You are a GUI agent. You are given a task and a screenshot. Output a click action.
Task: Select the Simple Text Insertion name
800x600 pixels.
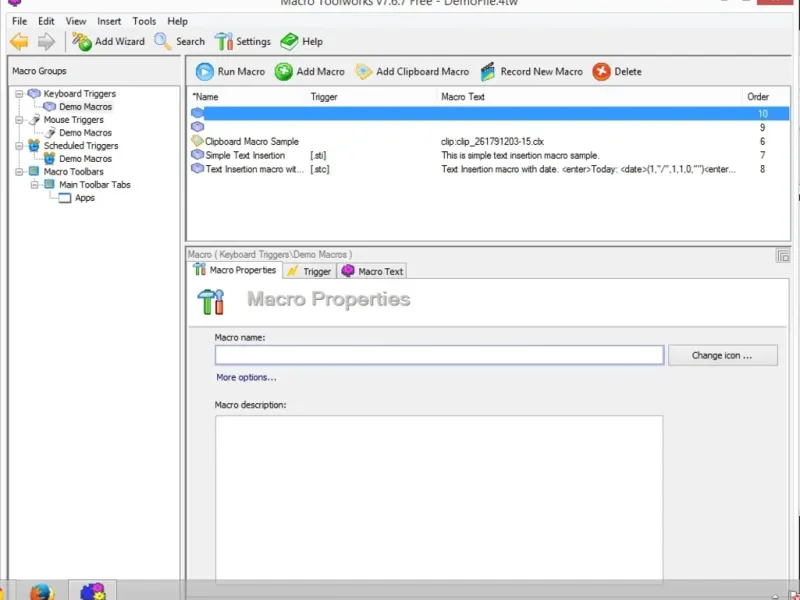[x=245, y=155]
